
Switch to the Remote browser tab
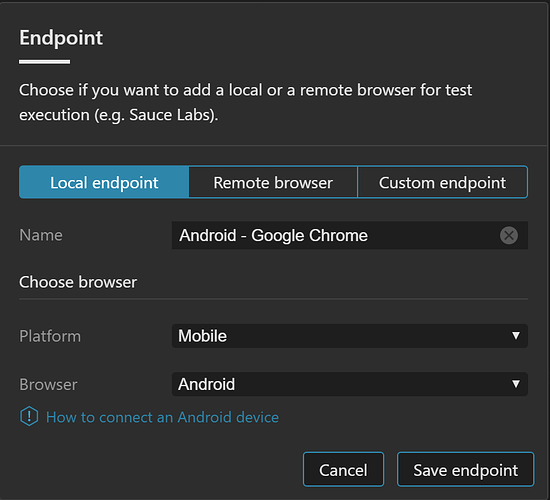click(x=273, y=182)
